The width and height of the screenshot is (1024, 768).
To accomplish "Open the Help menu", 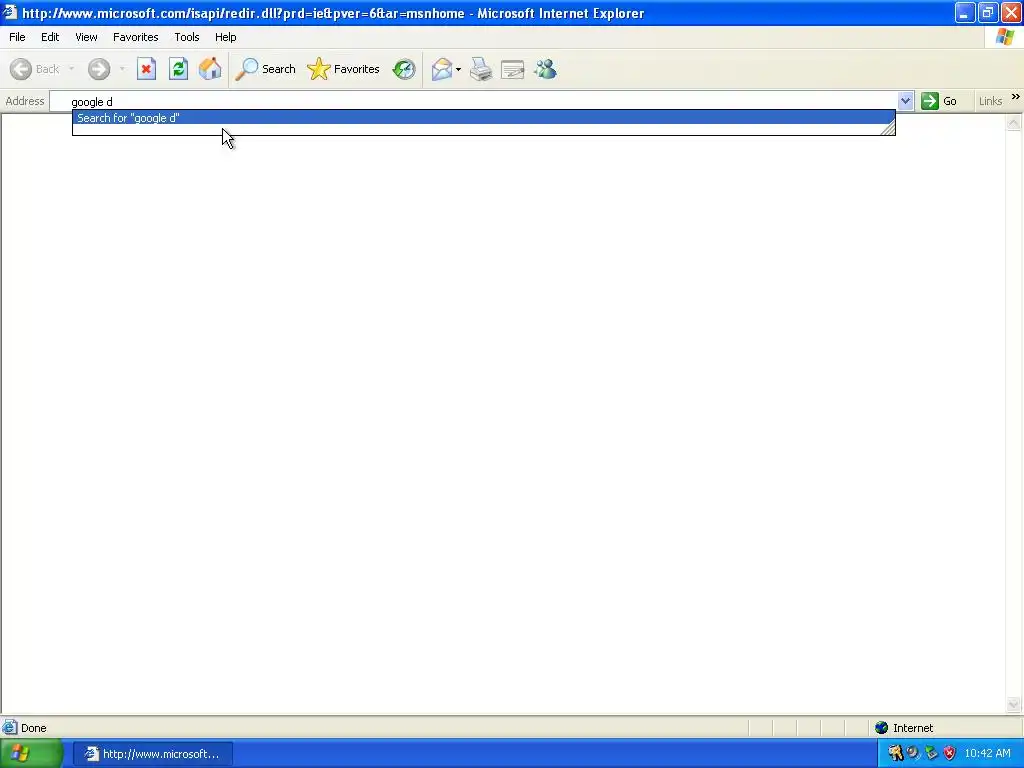I will tap(225, 37).
